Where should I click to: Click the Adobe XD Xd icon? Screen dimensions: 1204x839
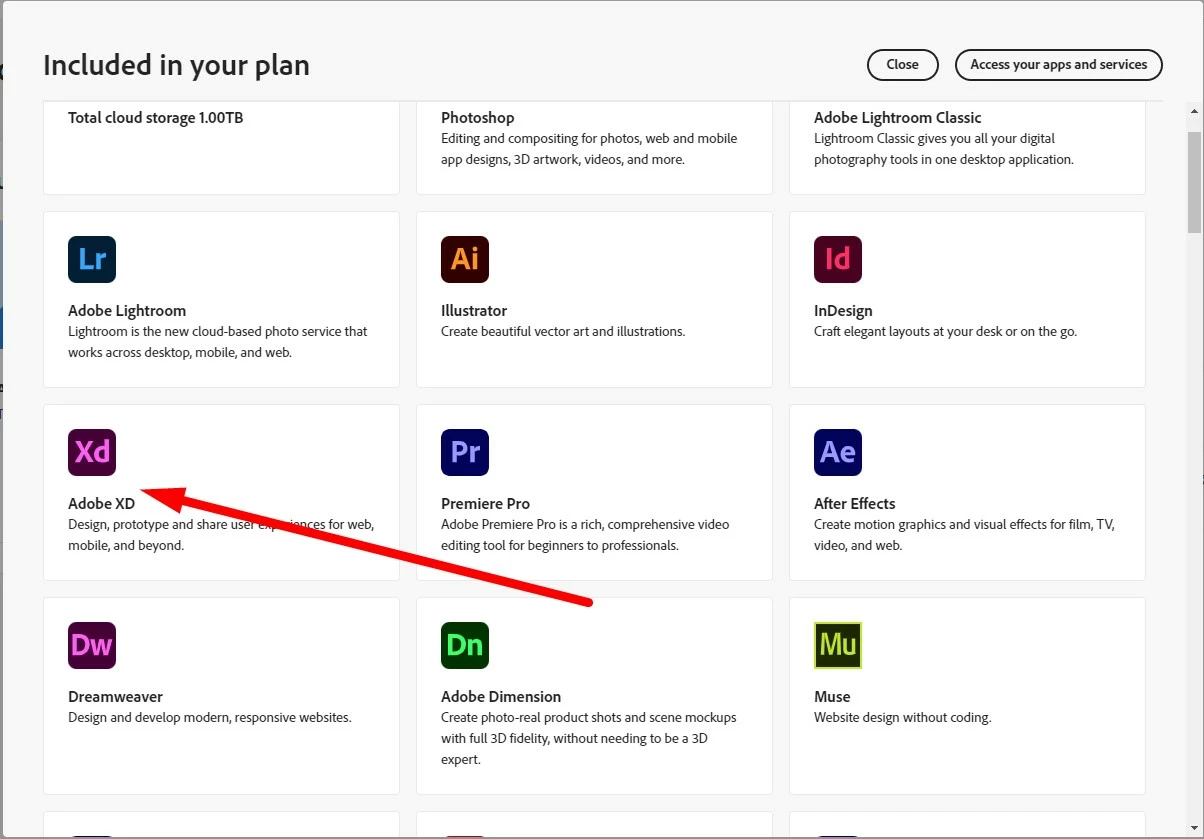(x=92, y=453)
